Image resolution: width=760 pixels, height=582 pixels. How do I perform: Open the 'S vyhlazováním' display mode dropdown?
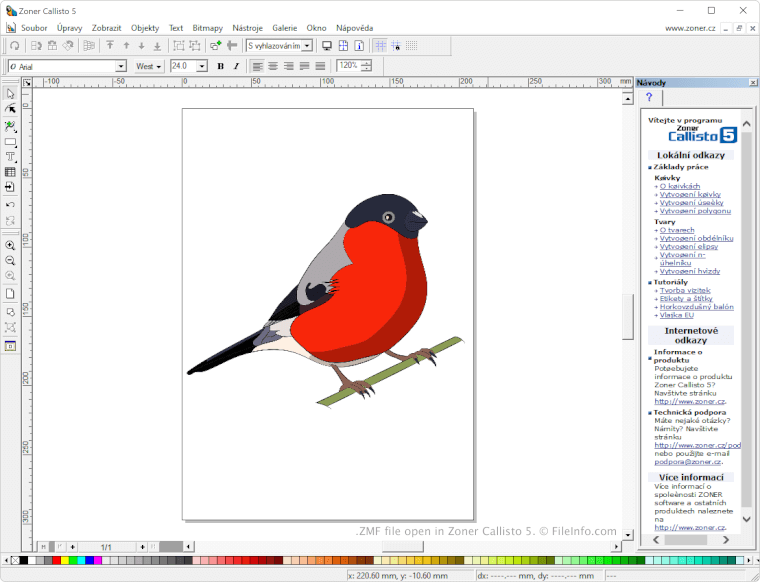pos(307,45)
